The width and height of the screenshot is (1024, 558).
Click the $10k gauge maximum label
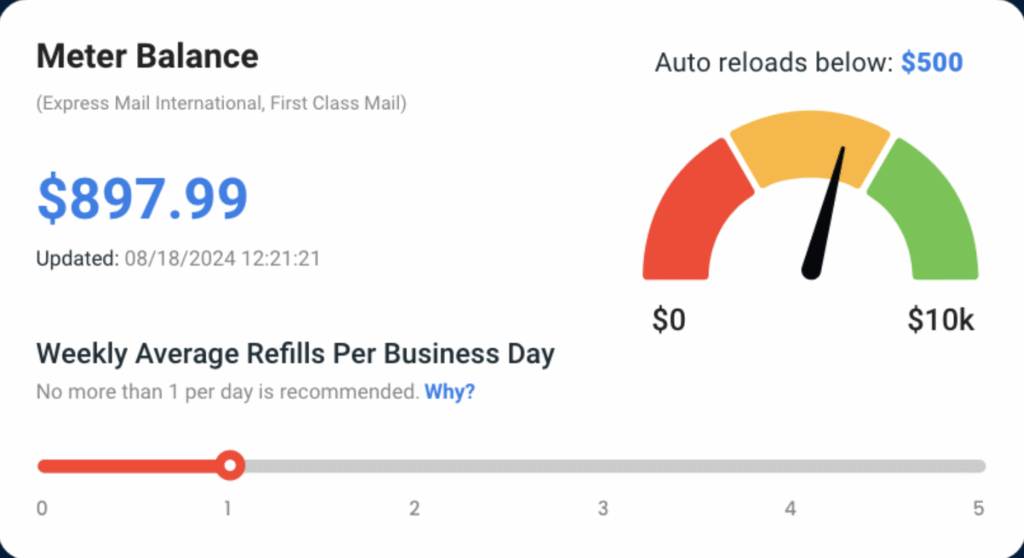[940, 320]
